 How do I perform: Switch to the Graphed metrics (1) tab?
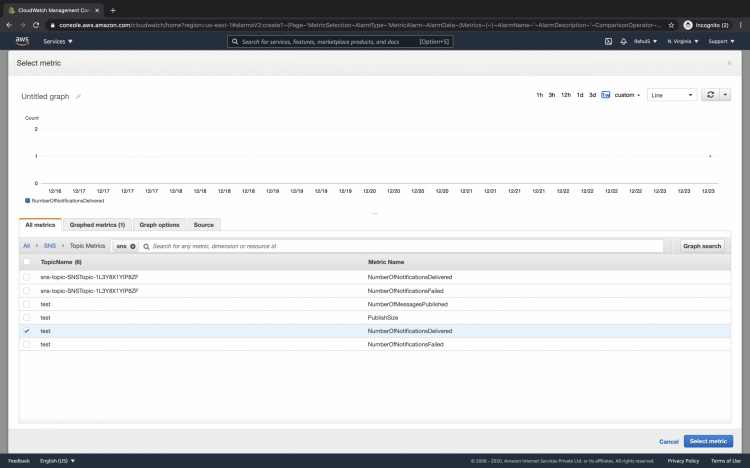[97, 225]
